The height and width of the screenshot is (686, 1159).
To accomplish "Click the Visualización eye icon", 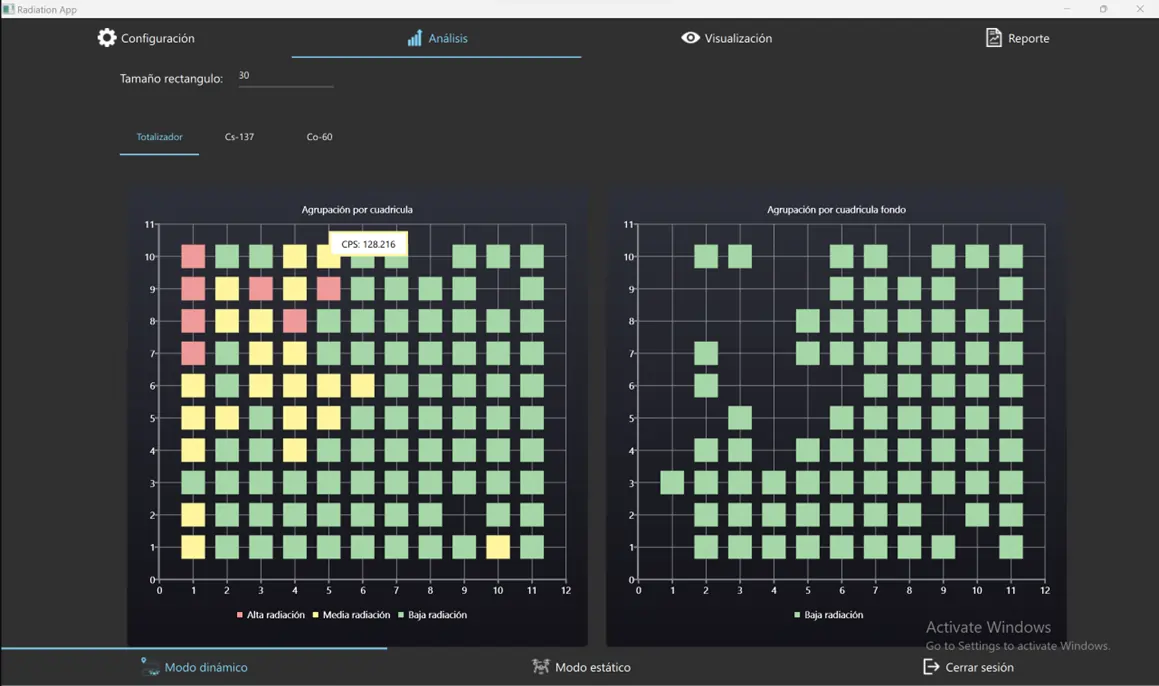I will coord(690,37).
